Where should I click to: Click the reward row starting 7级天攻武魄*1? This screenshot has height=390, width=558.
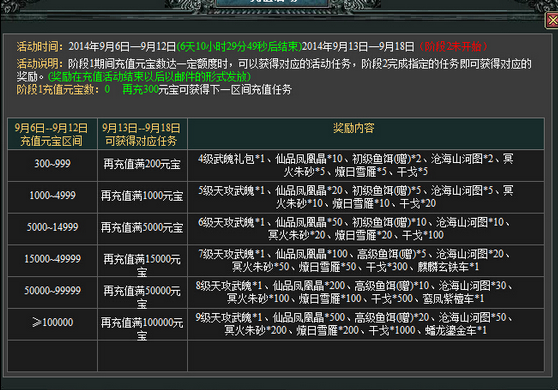click(365, 260)
